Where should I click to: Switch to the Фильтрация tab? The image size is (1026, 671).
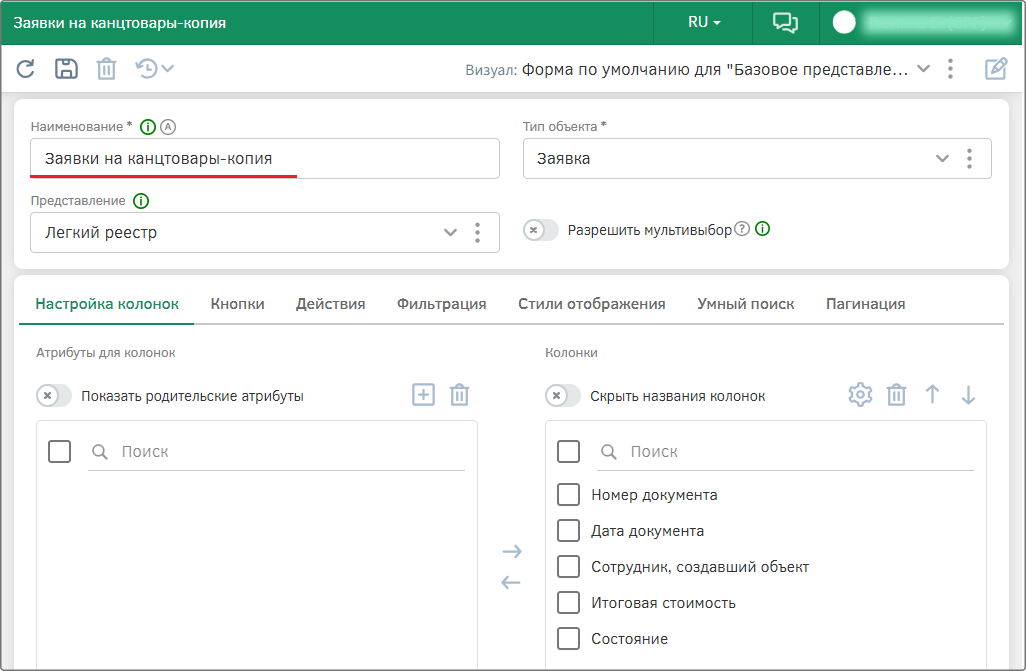tap(442, 304)
